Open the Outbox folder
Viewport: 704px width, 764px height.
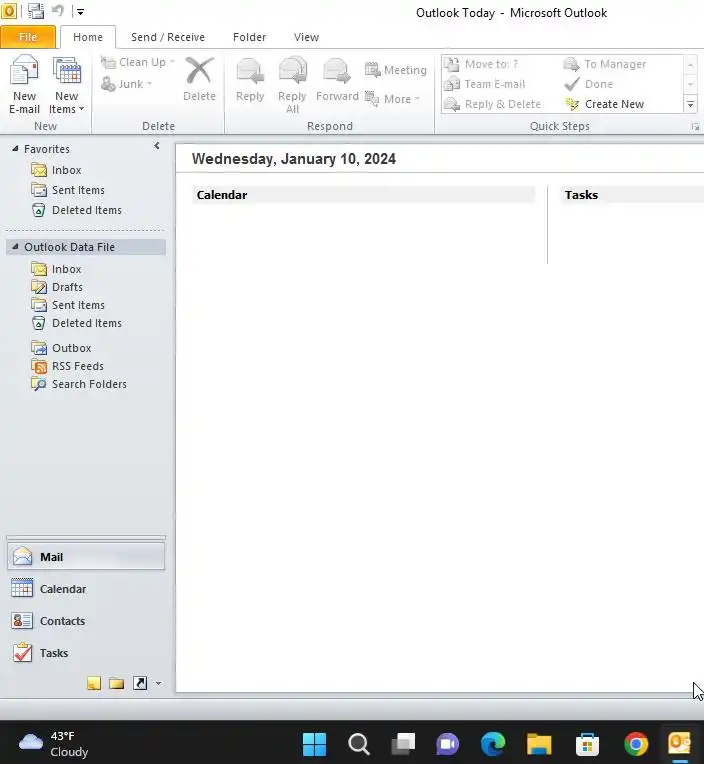pos(61,348)
